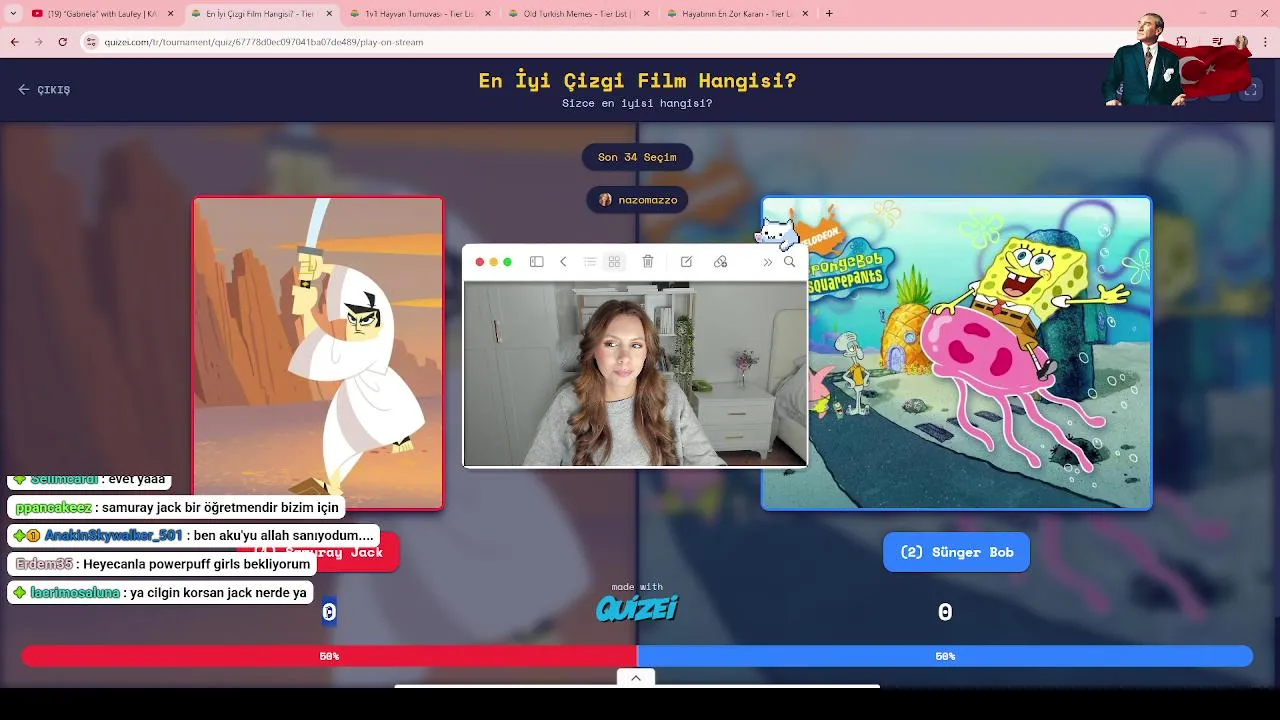Click Sünger Bob vote count 0
Screen dimensions: 1280x720
pyautogui.click(x=945, y=612)
